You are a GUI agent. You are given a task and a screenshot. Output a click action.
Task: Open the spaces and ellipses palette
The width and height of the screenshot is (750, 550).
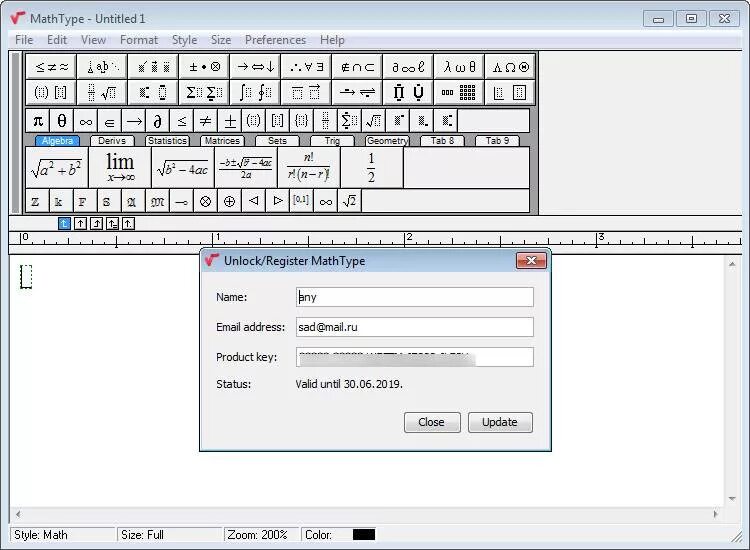tap(102, 66)
